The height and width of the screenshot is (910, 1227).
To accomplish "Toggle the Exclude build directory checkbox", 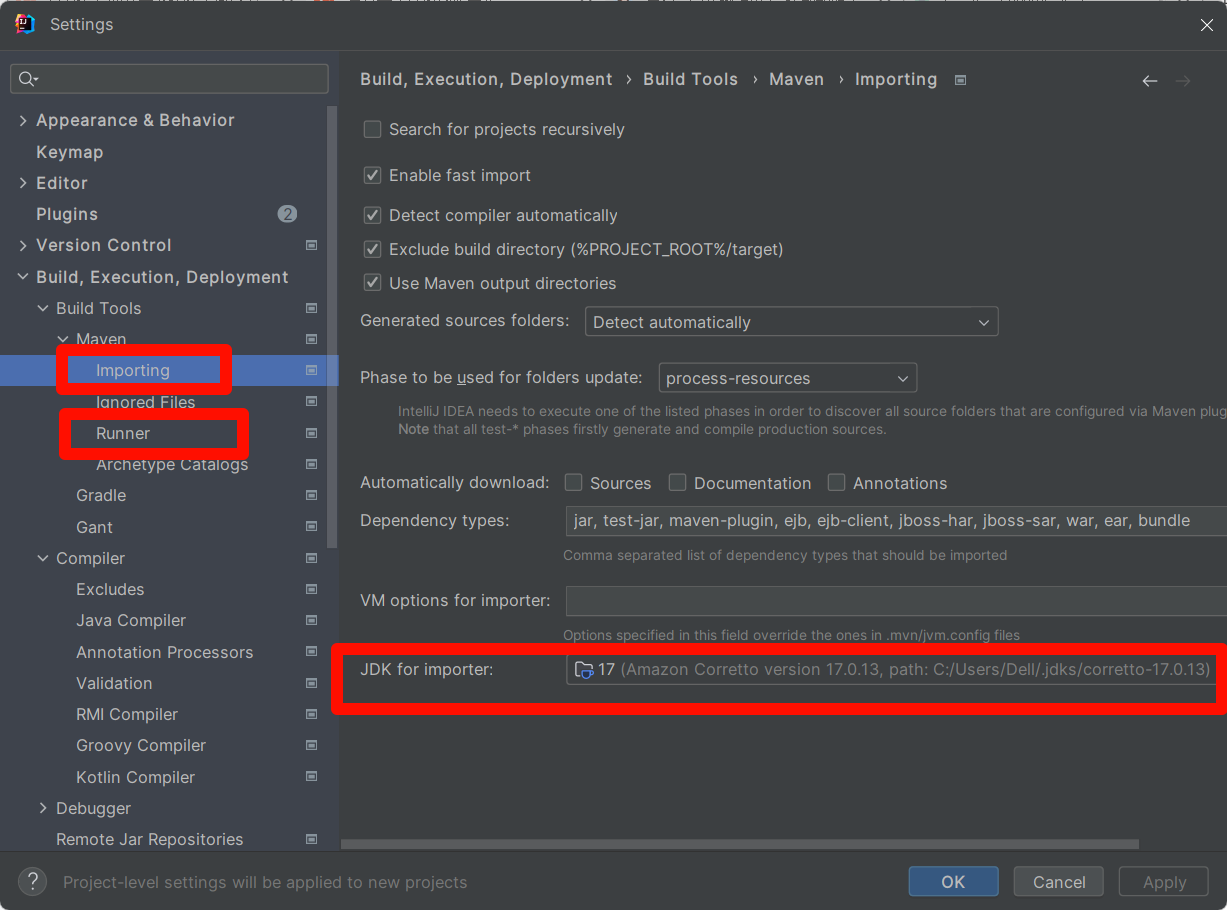I will [x=373, y=249].
